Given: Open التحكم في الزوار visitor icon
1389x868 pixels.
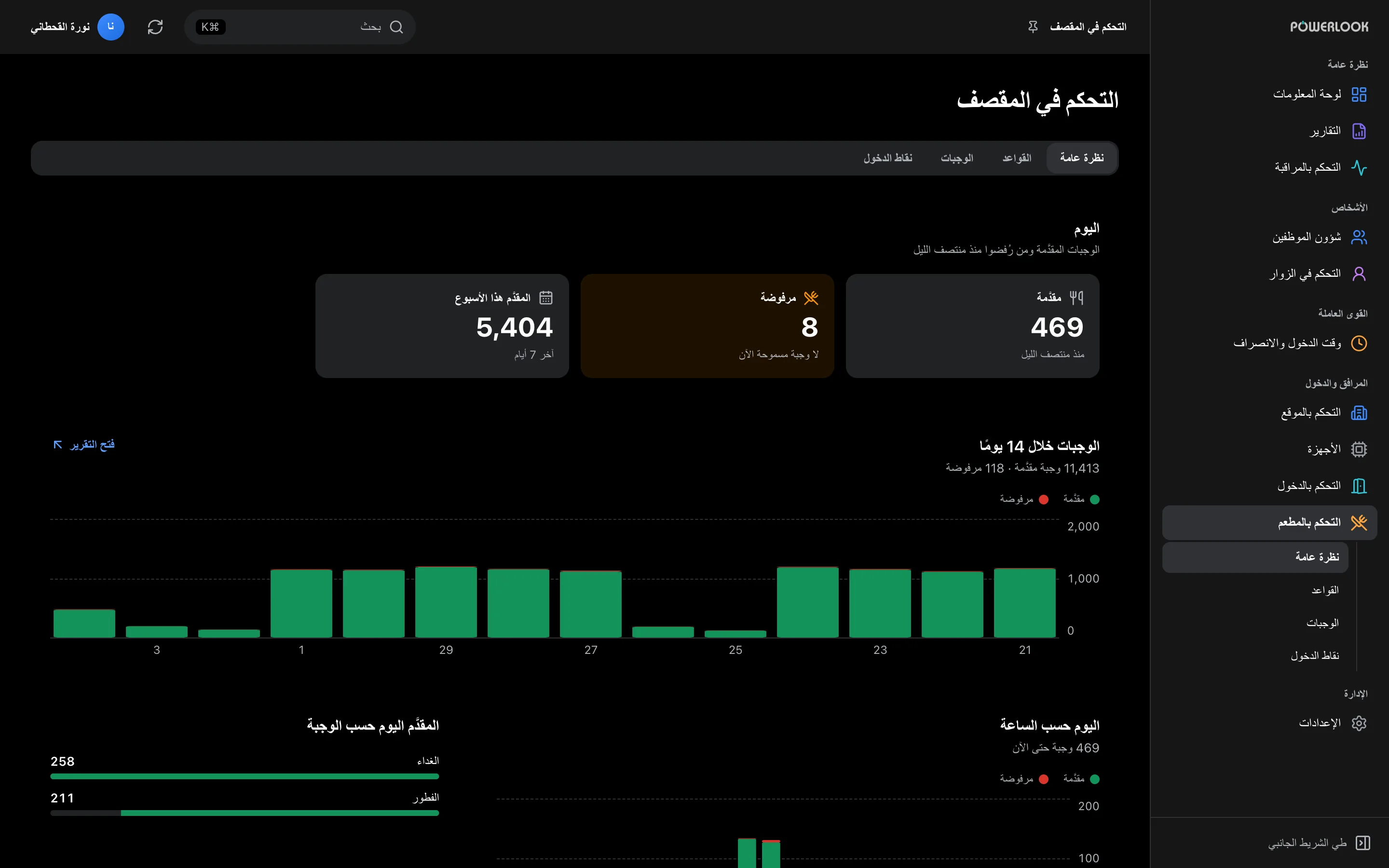Looking at the screenshot, I should click(1359, 274).
